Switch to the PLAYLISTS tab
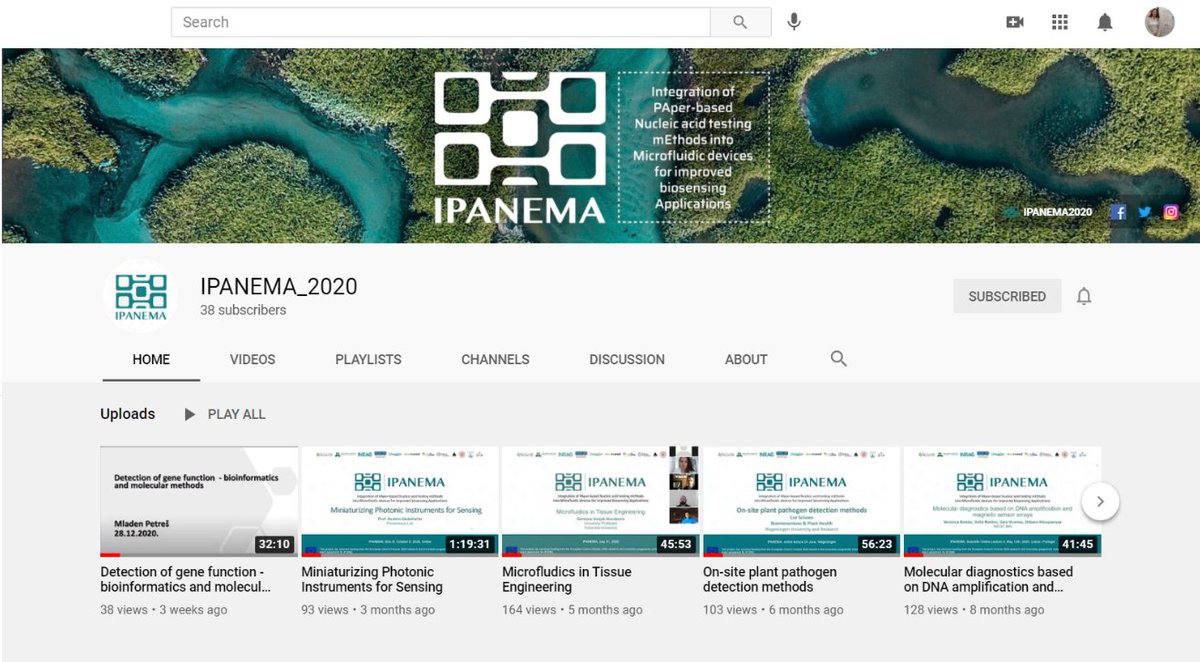Screen dimensions: 1200x662 click(x=368, y=359)
